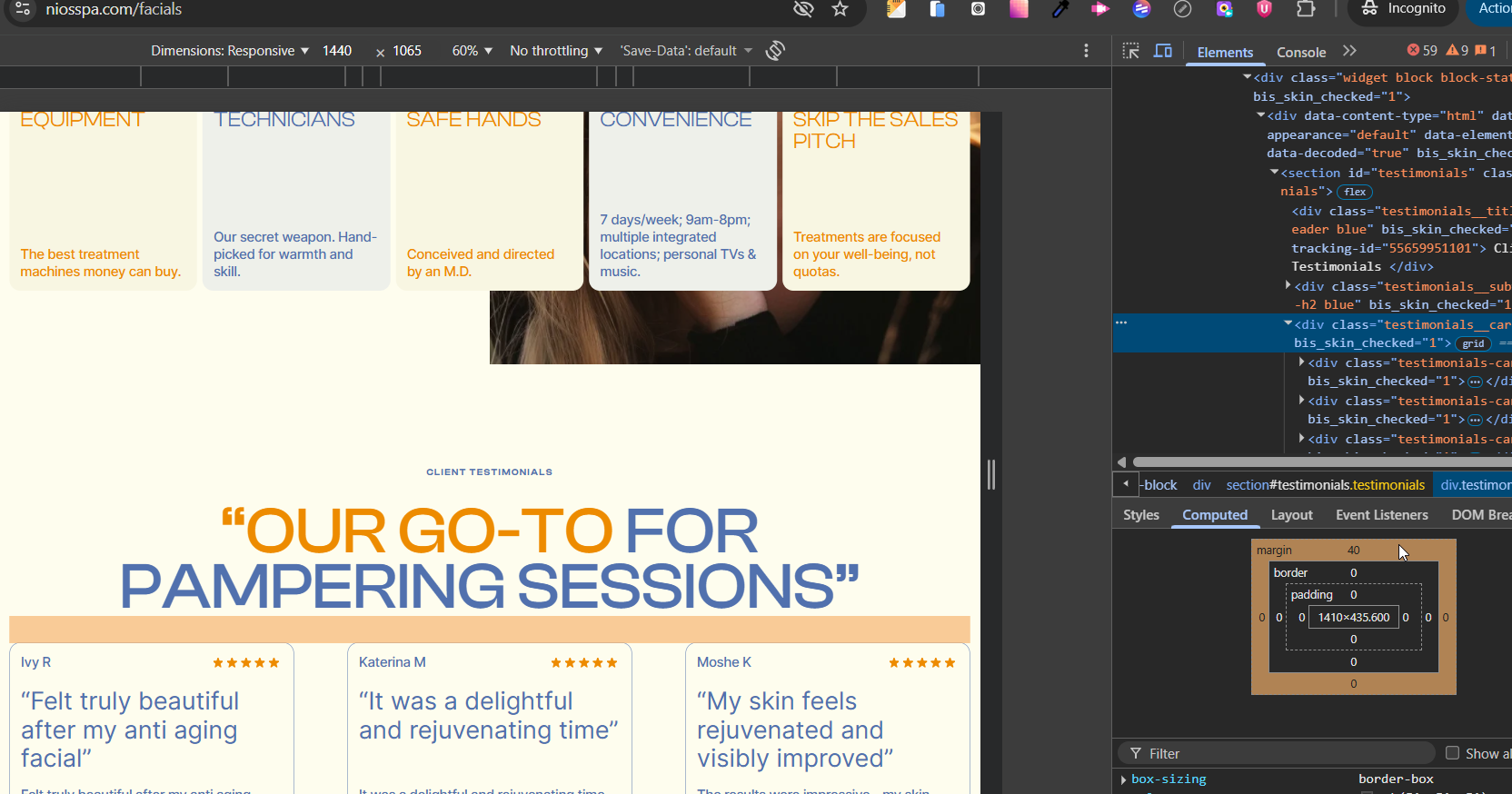Show more DevTools tabs with double chevron
1512x794 pixels.
pos(1349,52)
